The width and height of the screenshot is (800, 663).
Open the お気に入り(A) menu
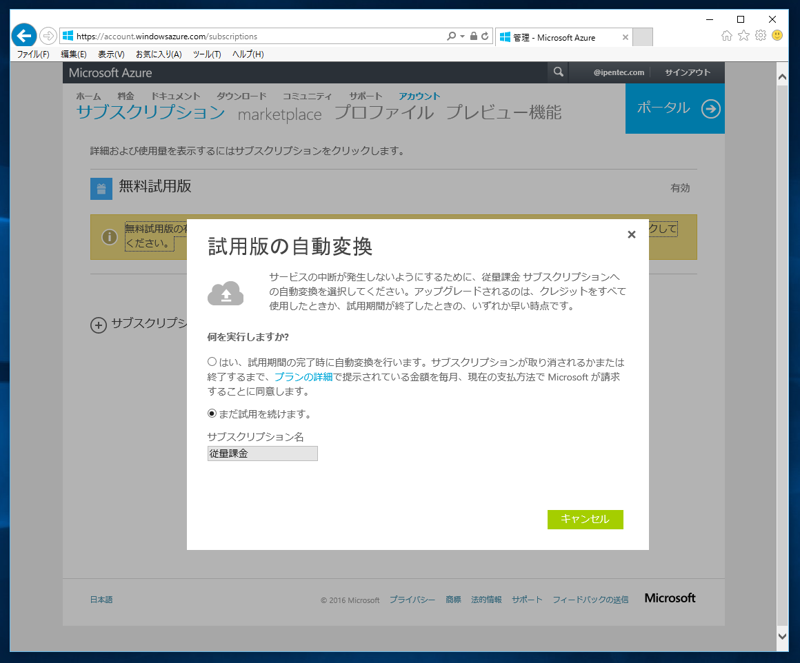159,54
